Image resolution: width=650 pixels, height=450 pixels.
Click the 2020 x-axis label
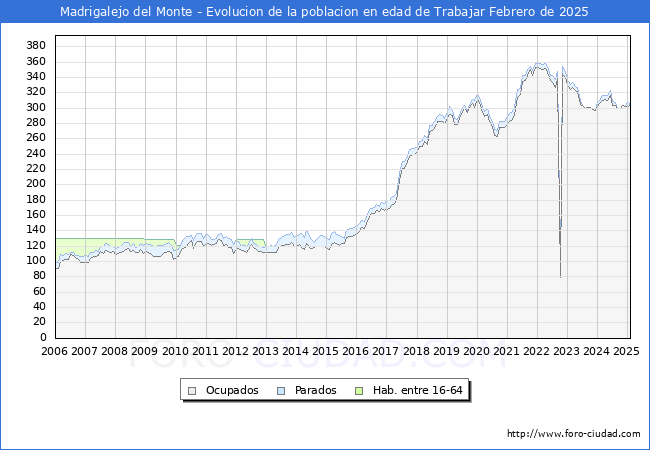point(476,351)
